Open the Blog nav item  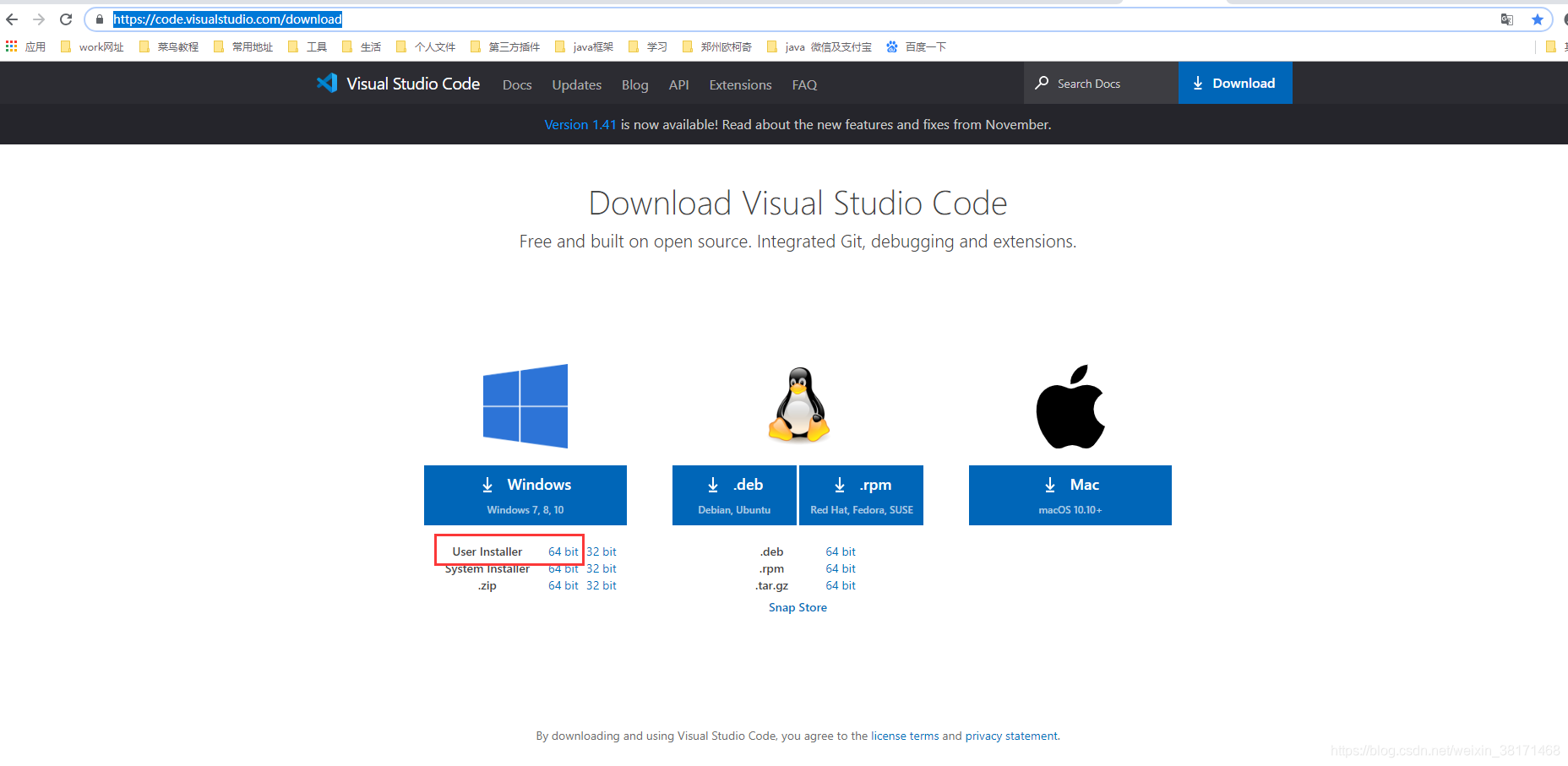635,84
